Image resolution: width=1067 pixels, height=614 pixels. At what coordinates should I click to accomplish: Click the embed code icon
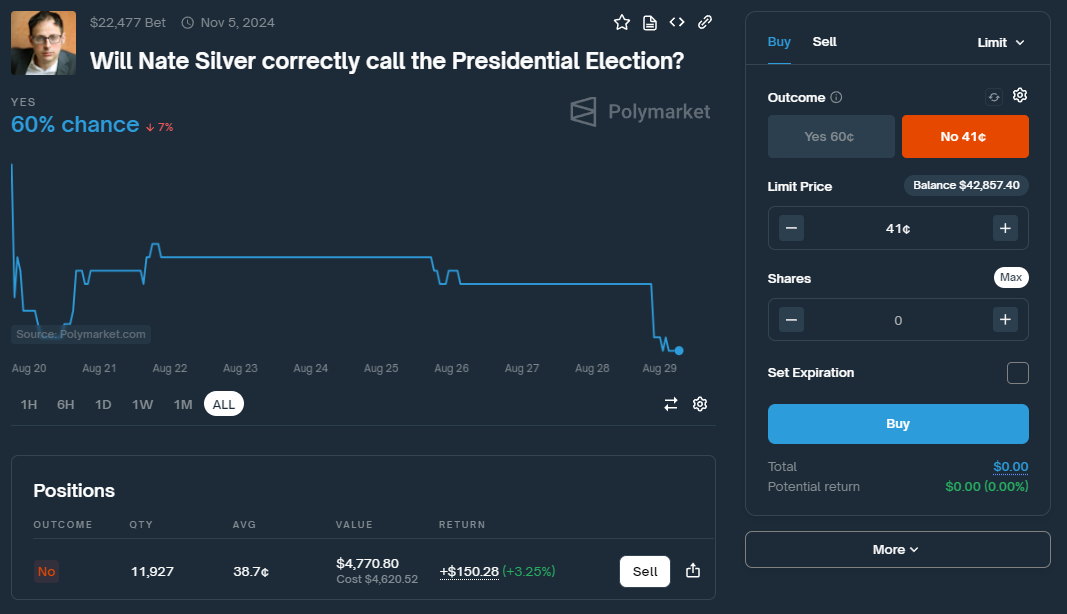coord(677,22)
